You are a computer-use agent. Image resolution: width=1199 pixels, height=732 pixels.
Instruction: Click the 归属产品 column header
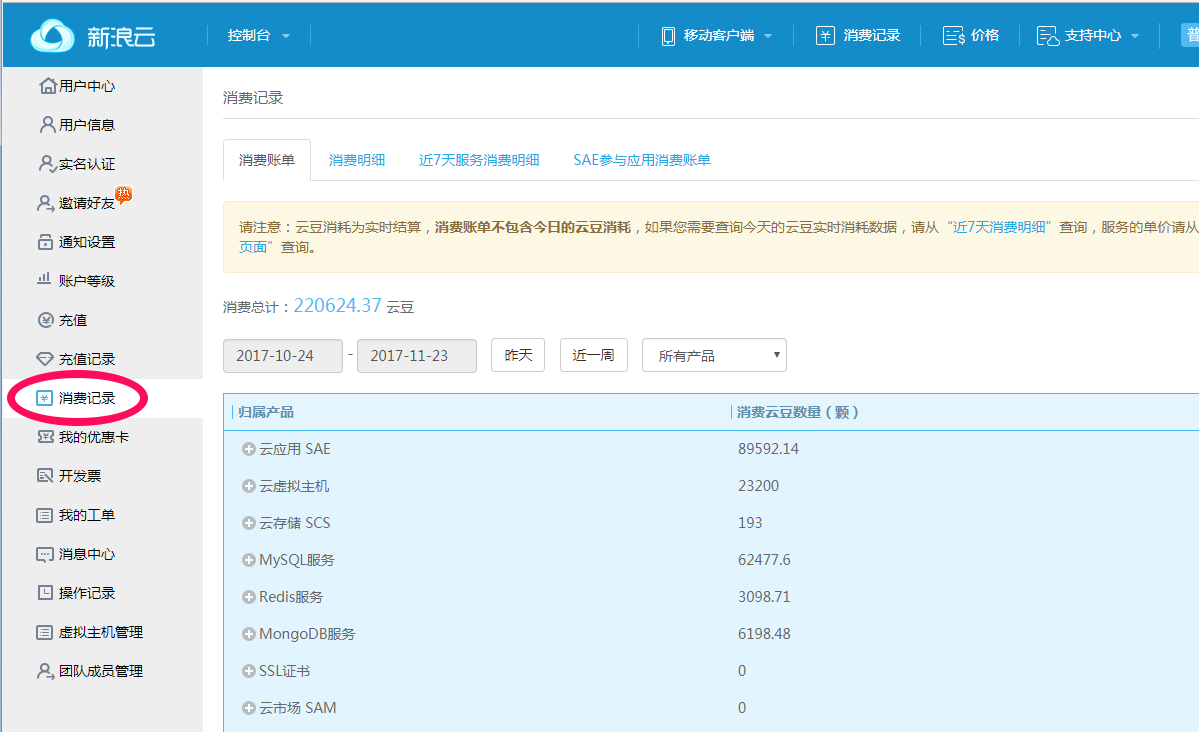pyautogui.click(x=265, y=412)
